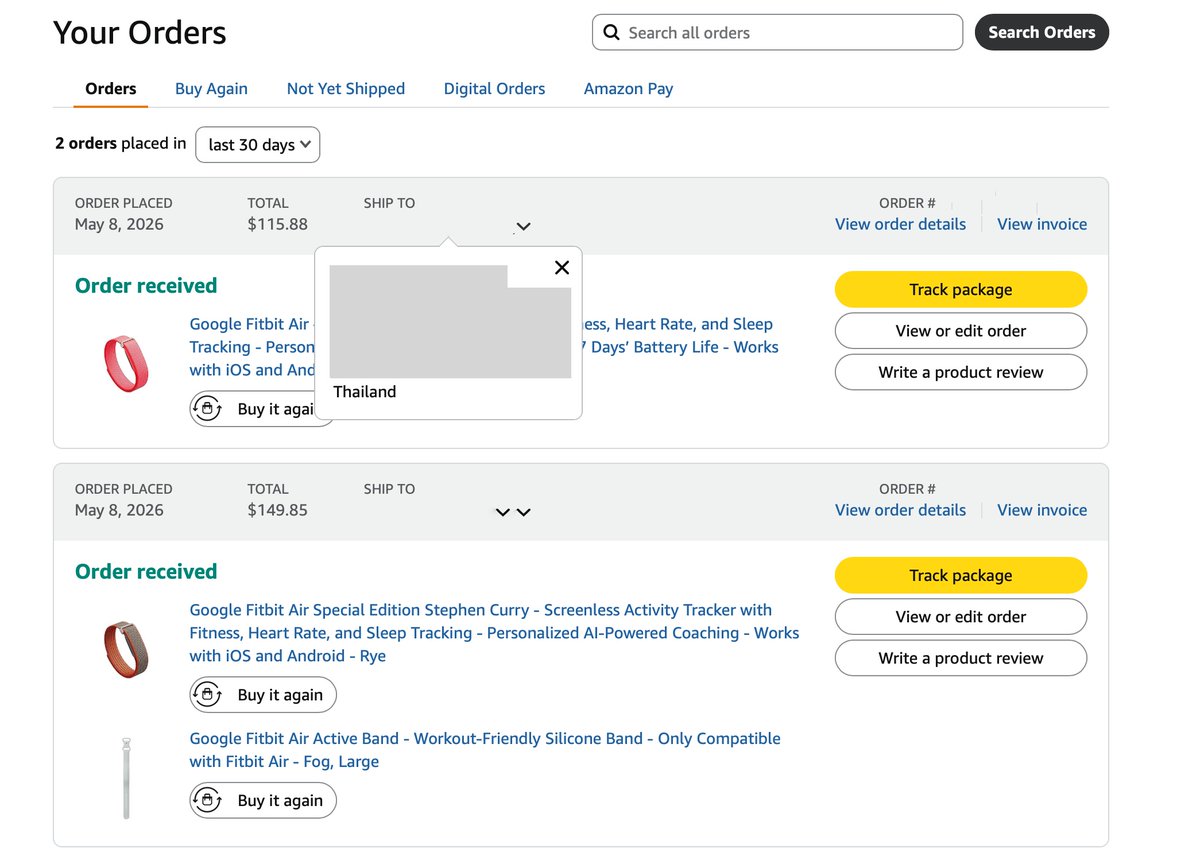Viewport: 1200px width, 860px height.
Task: Click the magnifier icon in search field
Action: point(611,33)
